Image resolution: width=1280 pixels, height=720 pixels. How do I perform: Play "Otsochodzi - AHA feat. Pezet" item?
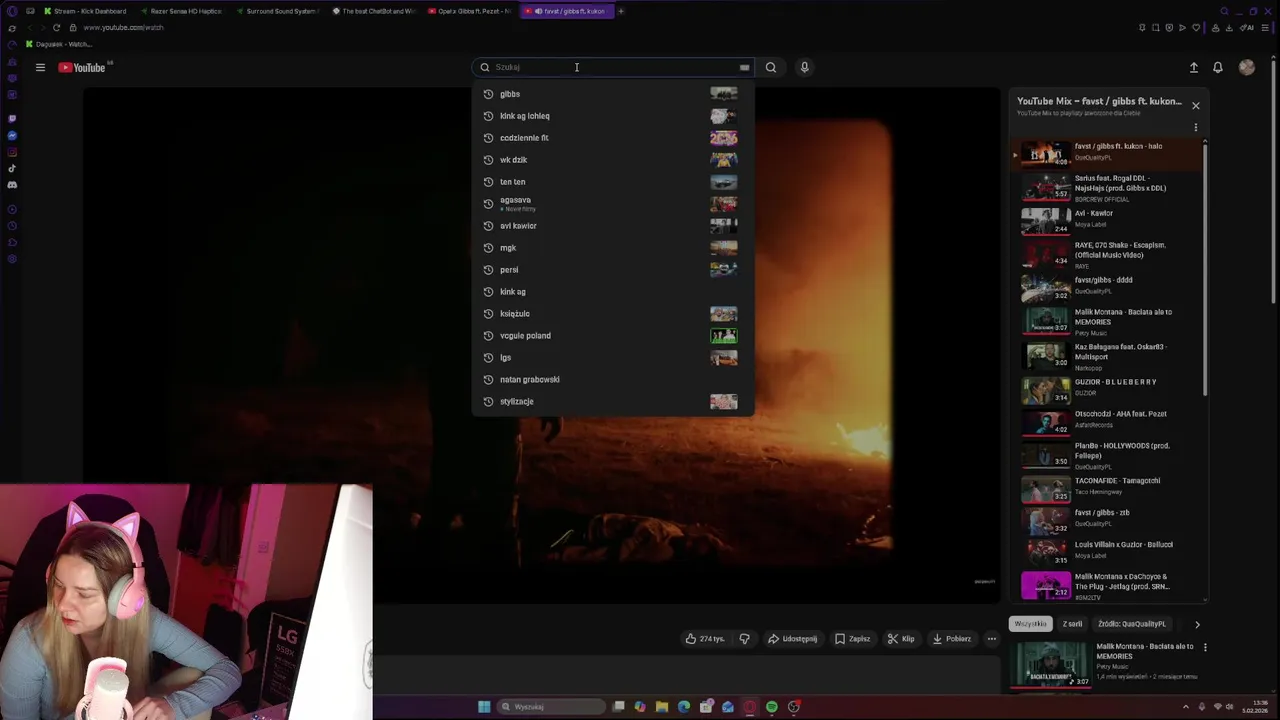pyautogui.click(x=1107, y=420)
